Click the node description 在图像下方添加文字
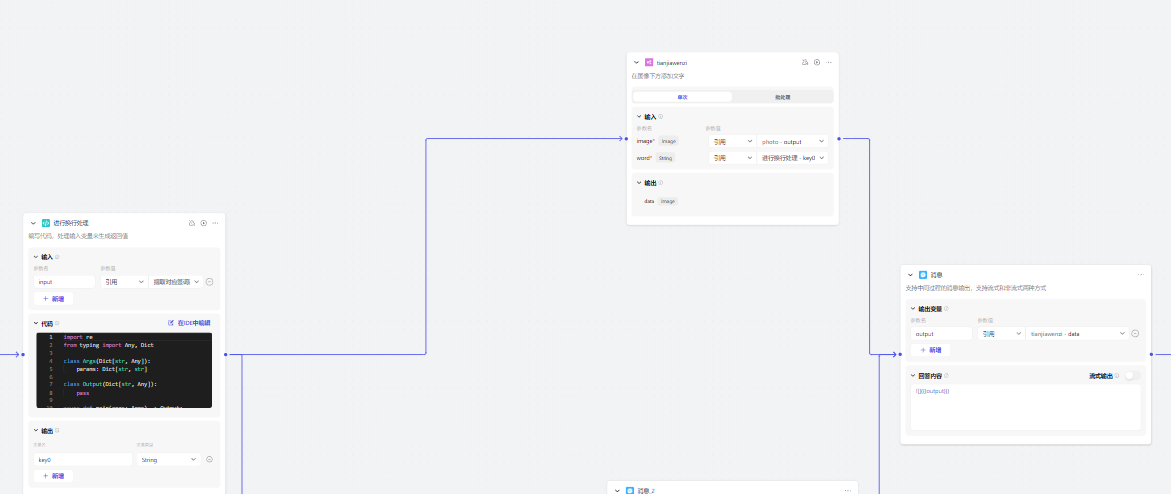 (x=658, y=75)
